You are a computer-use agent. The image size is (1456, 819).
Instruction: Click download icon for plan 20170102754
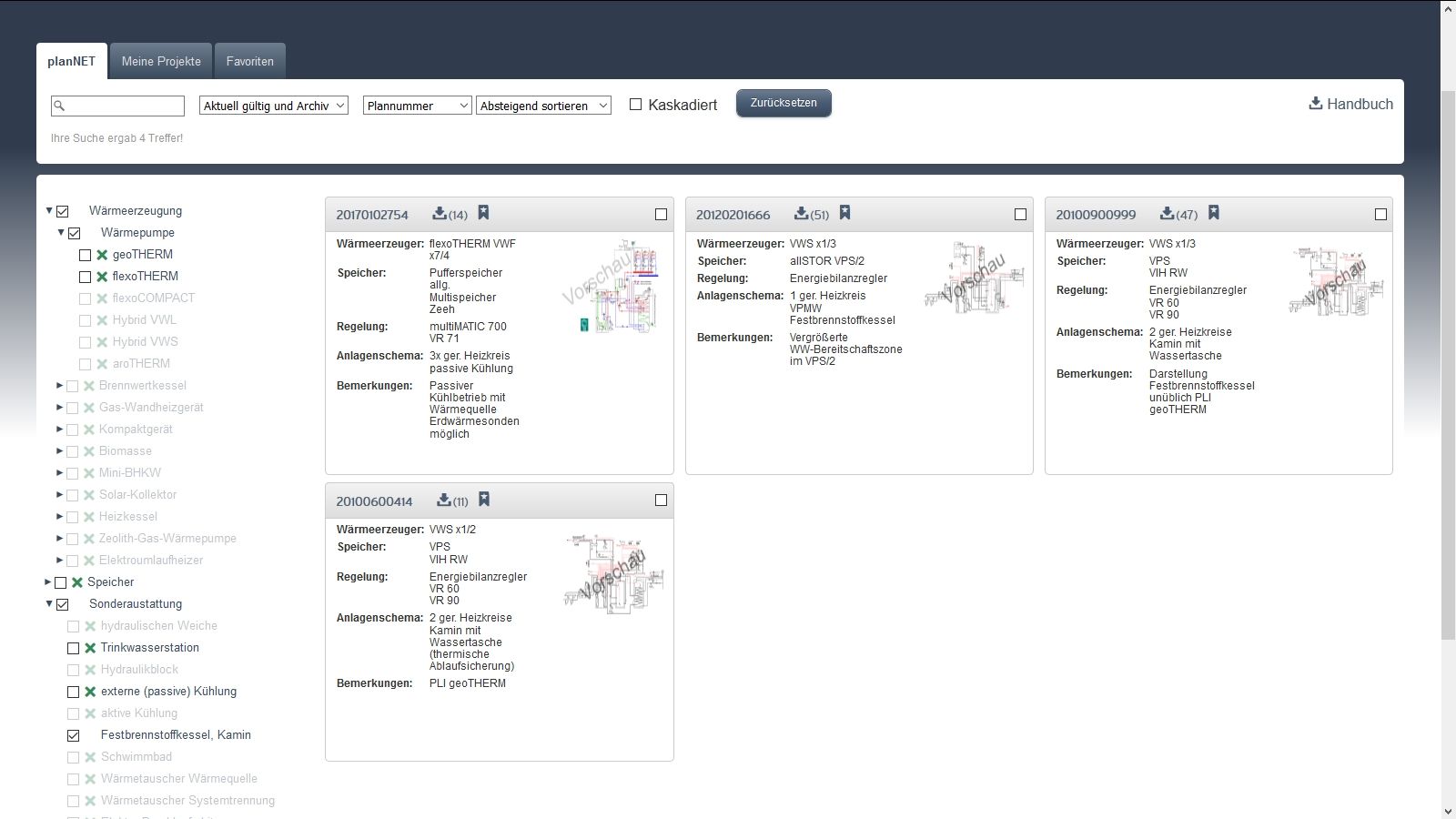pyautogui.click(x=440, y=214)
